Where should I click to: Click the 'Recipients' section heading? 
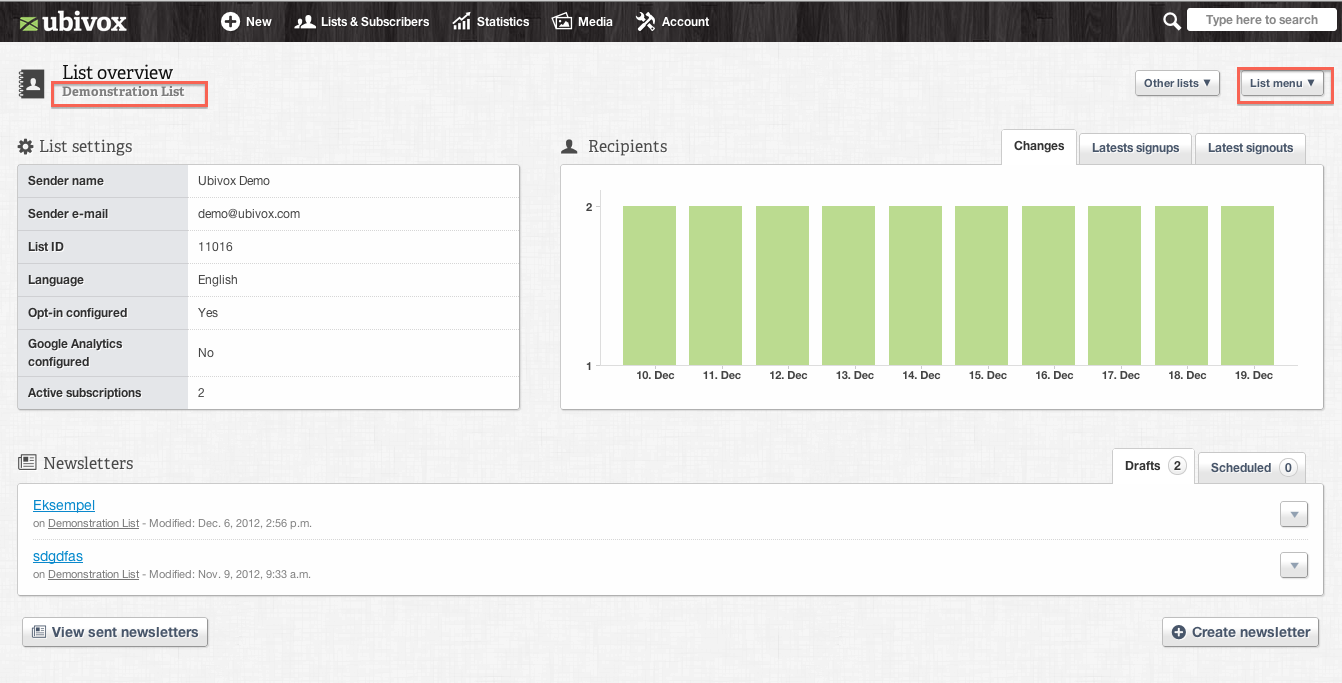coord(627,147)
